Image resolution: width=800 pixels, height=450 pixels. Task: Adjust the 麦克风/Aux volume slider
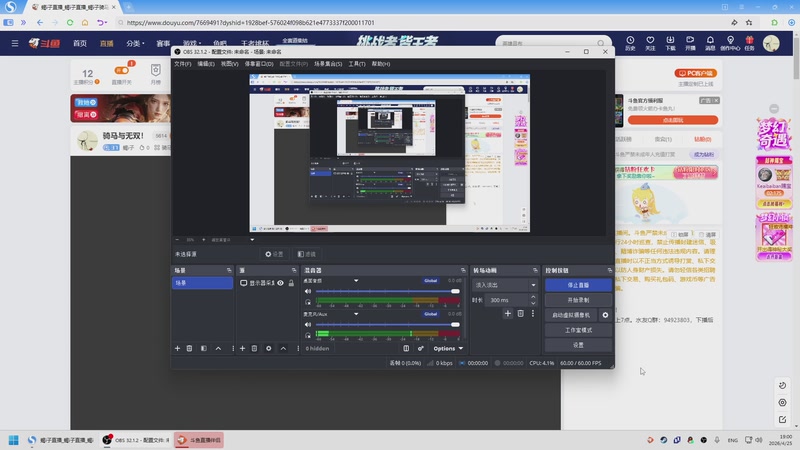(388, 324)
